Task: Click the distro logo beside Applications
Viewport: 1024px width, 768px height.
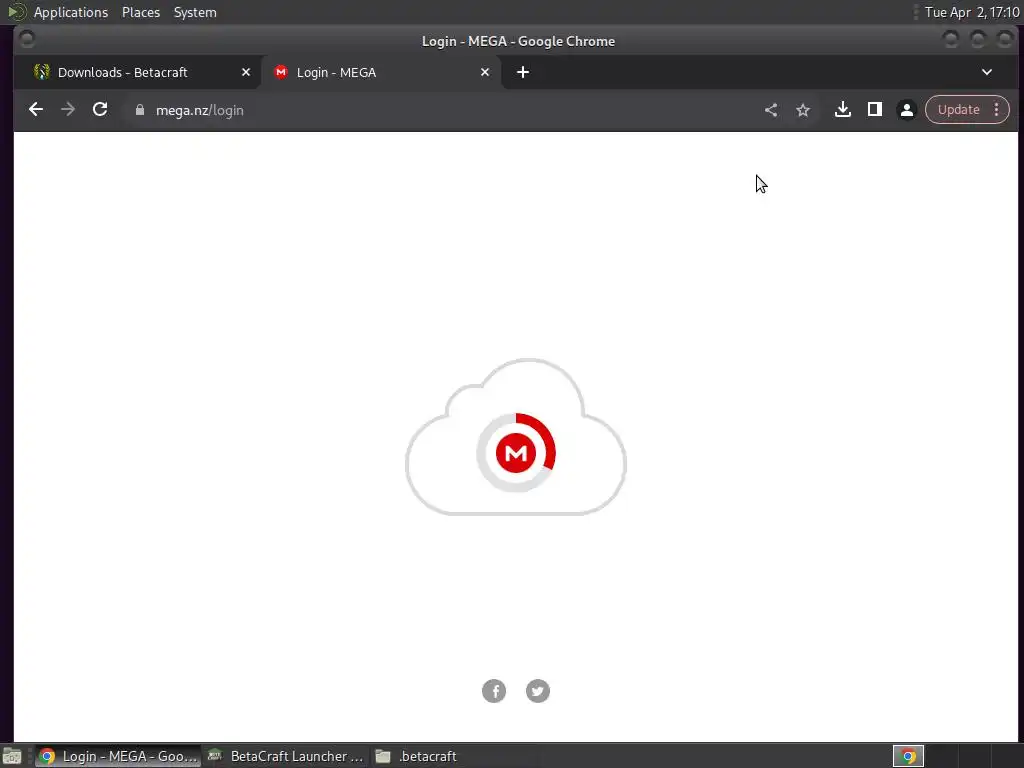Action: pyautogui.click(x=16, y=12)
